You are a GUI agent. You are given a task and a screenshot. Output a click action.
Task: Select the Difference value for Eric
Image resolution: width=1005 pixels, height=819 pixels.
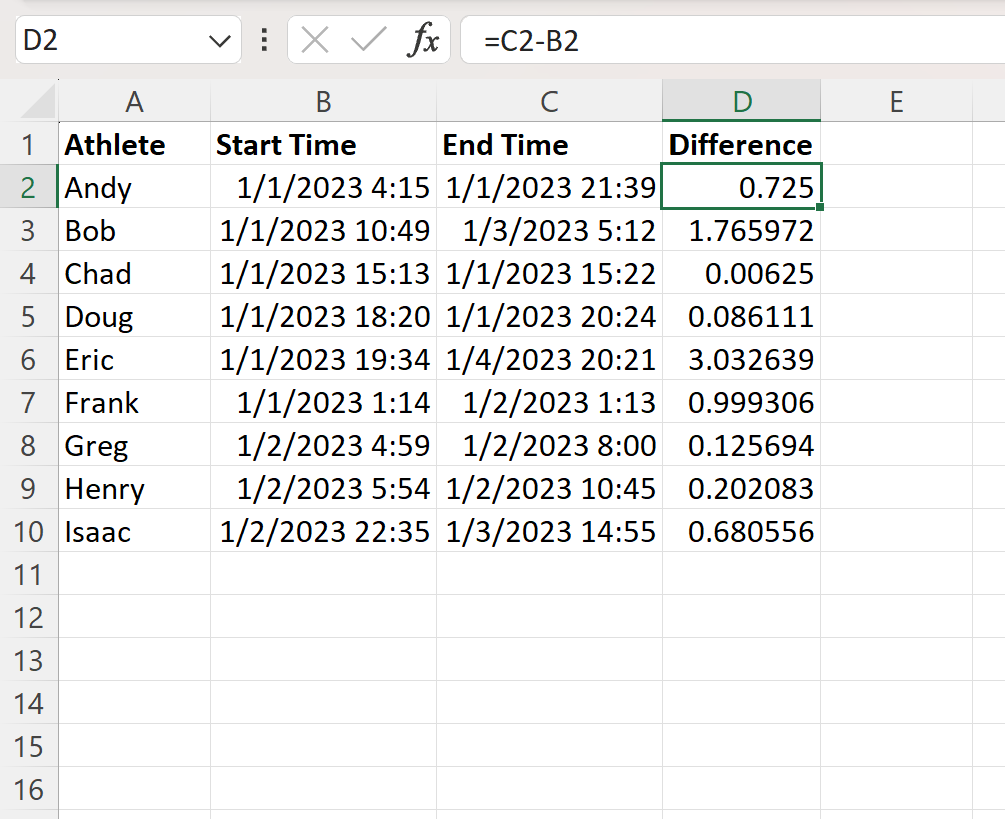[740, 359]
